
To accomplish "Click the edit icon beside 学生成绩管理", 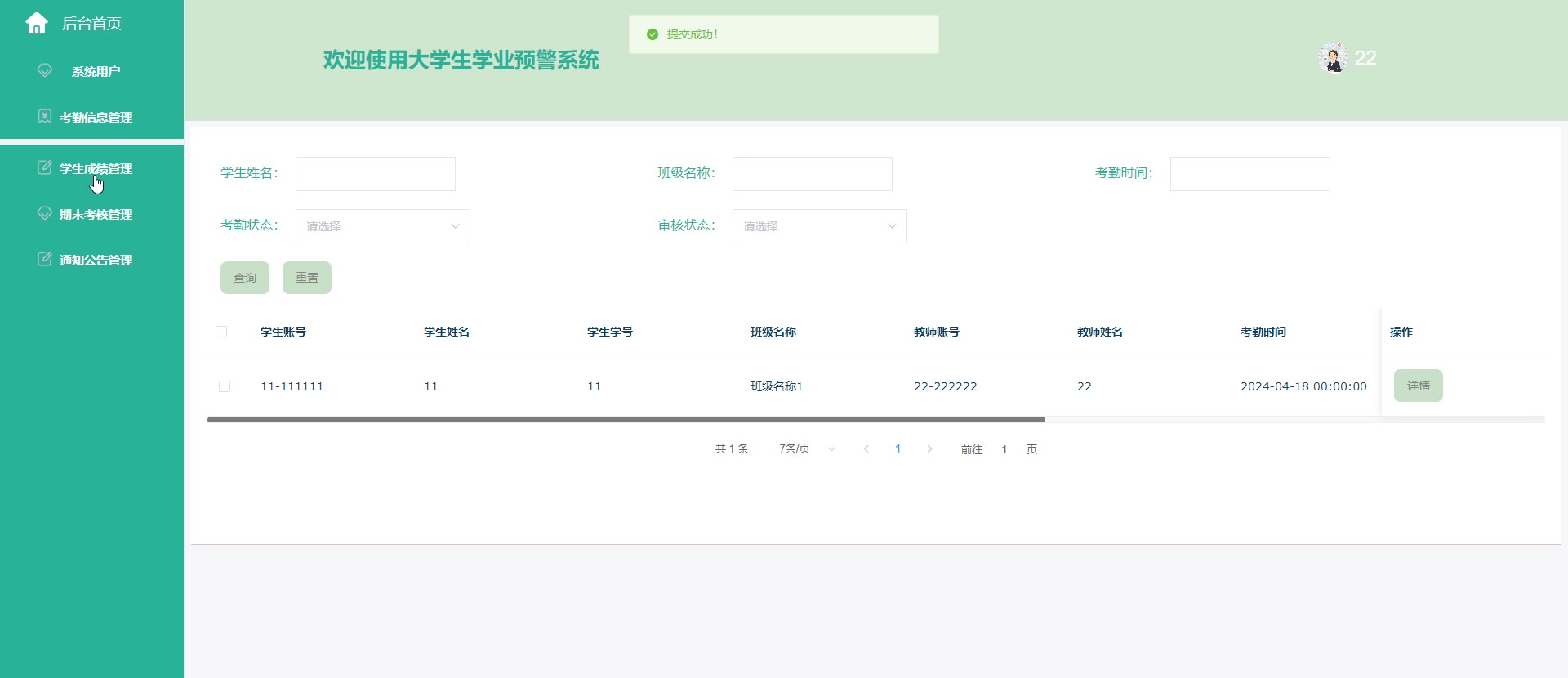I will [45, 168].
